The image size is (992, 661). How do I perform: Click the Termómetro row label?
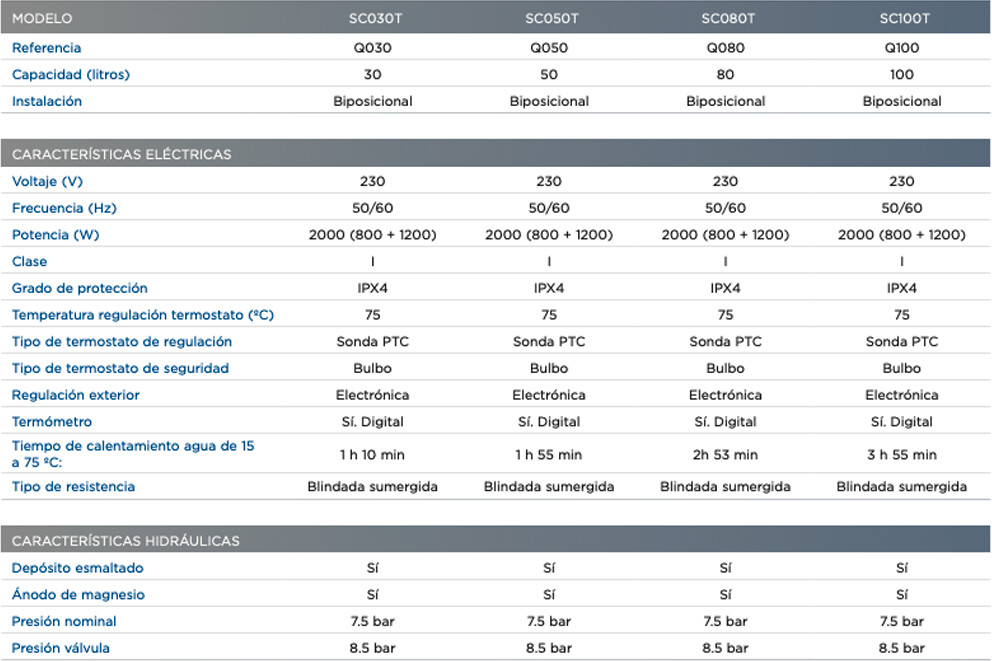(52, 422)
